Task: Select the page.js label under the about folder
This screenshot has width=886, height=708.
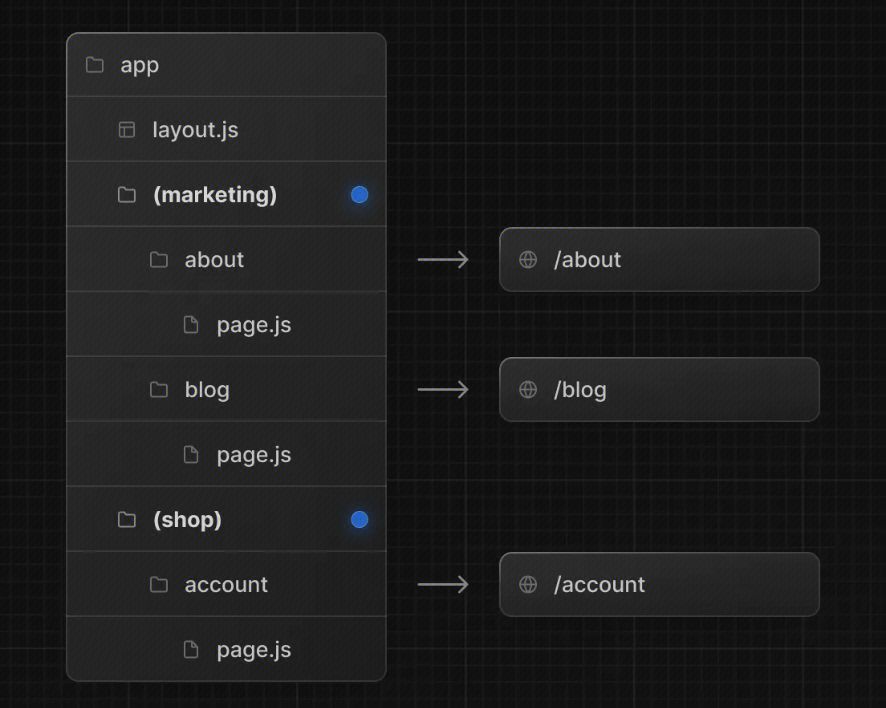Action: click(x=253, y=325)
